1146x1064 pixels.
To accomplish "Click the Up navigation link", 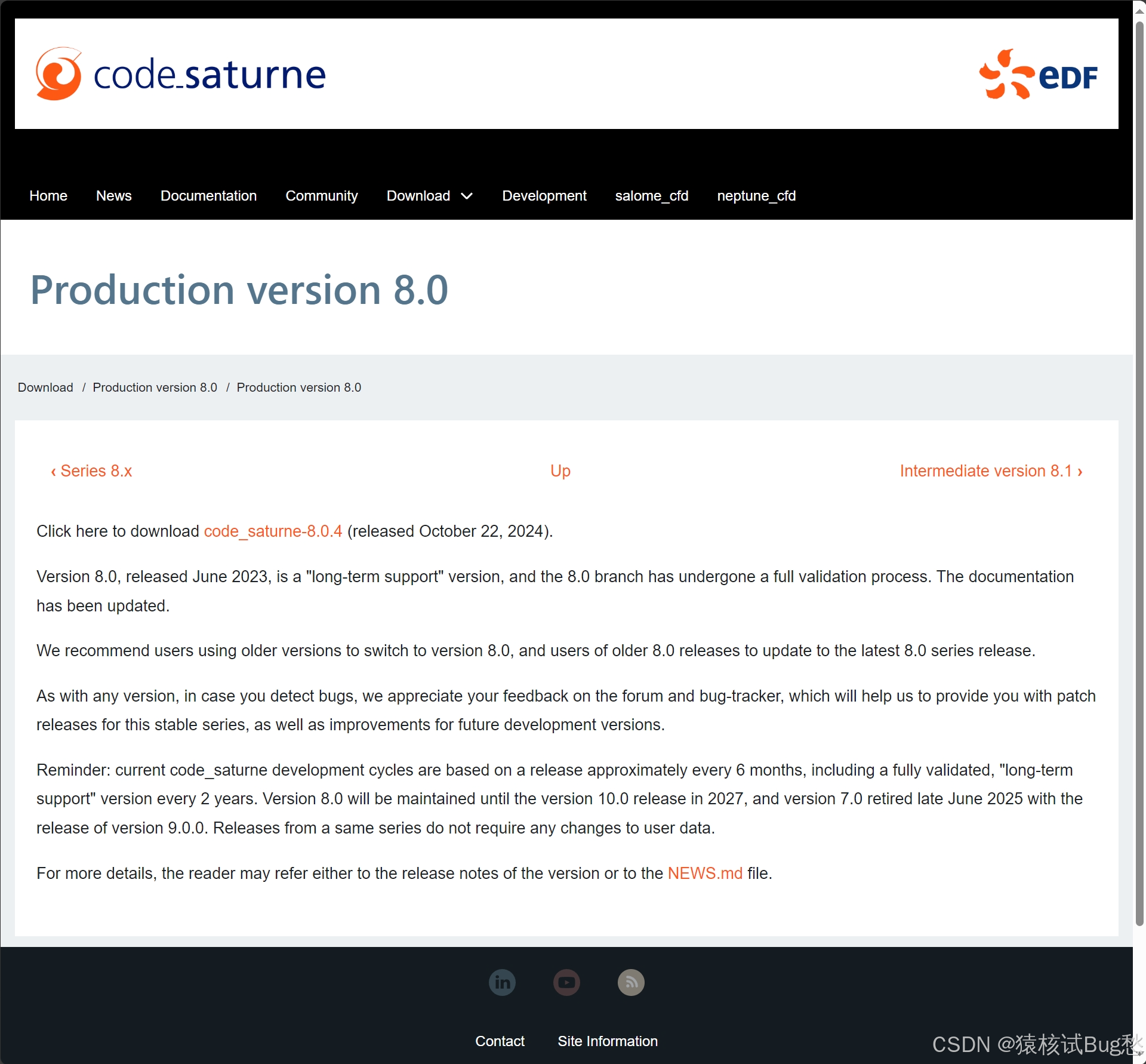I will 560,471.
